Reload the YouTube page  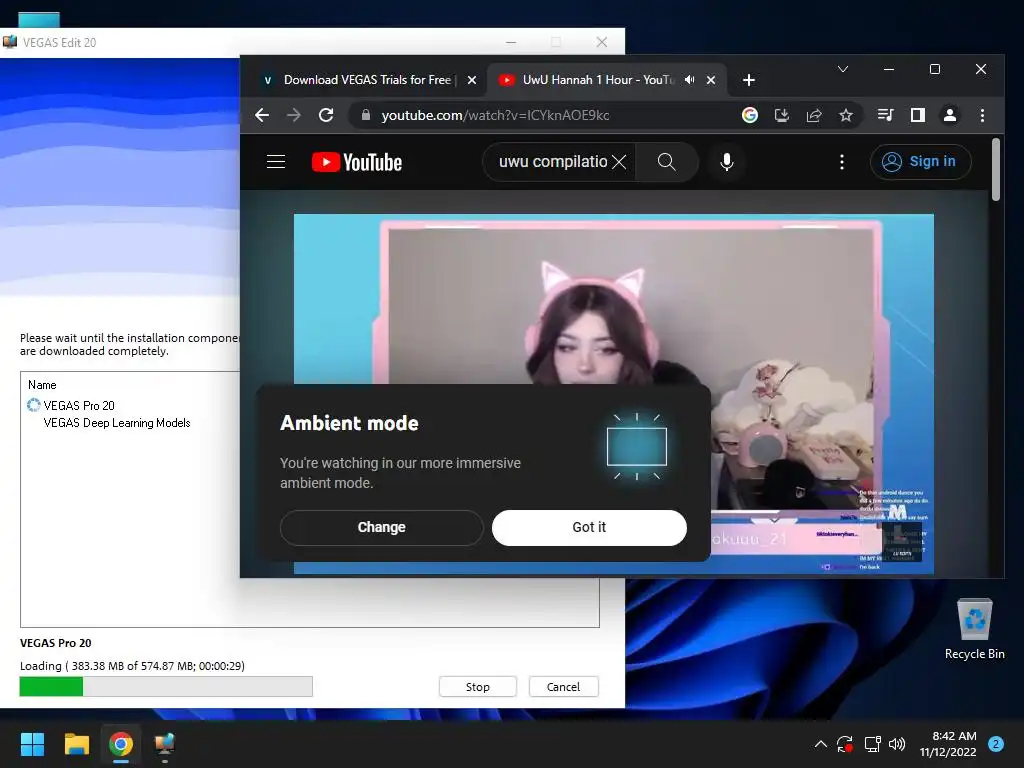326,116
